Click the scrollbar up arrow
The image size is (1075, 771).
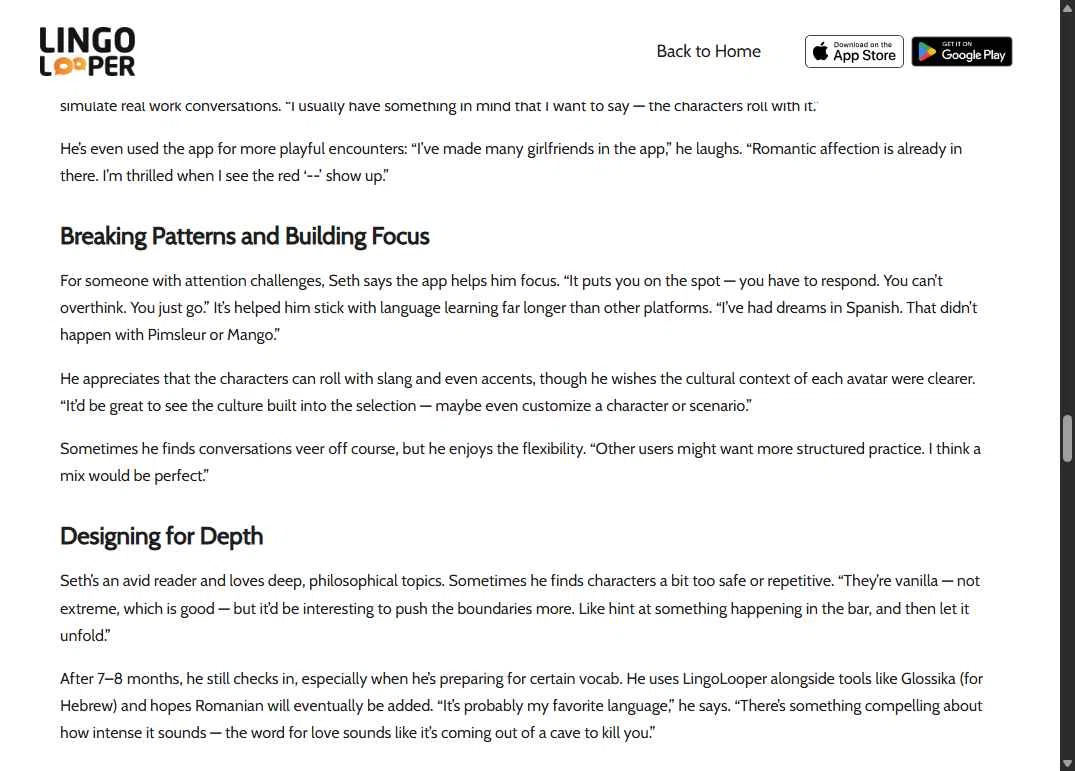1067,8
